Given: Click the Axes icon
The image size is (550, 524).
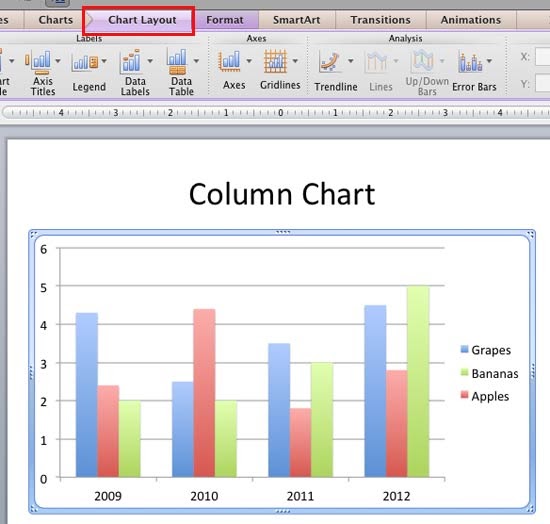Looking at the screenshot, I should click(229, 61).
